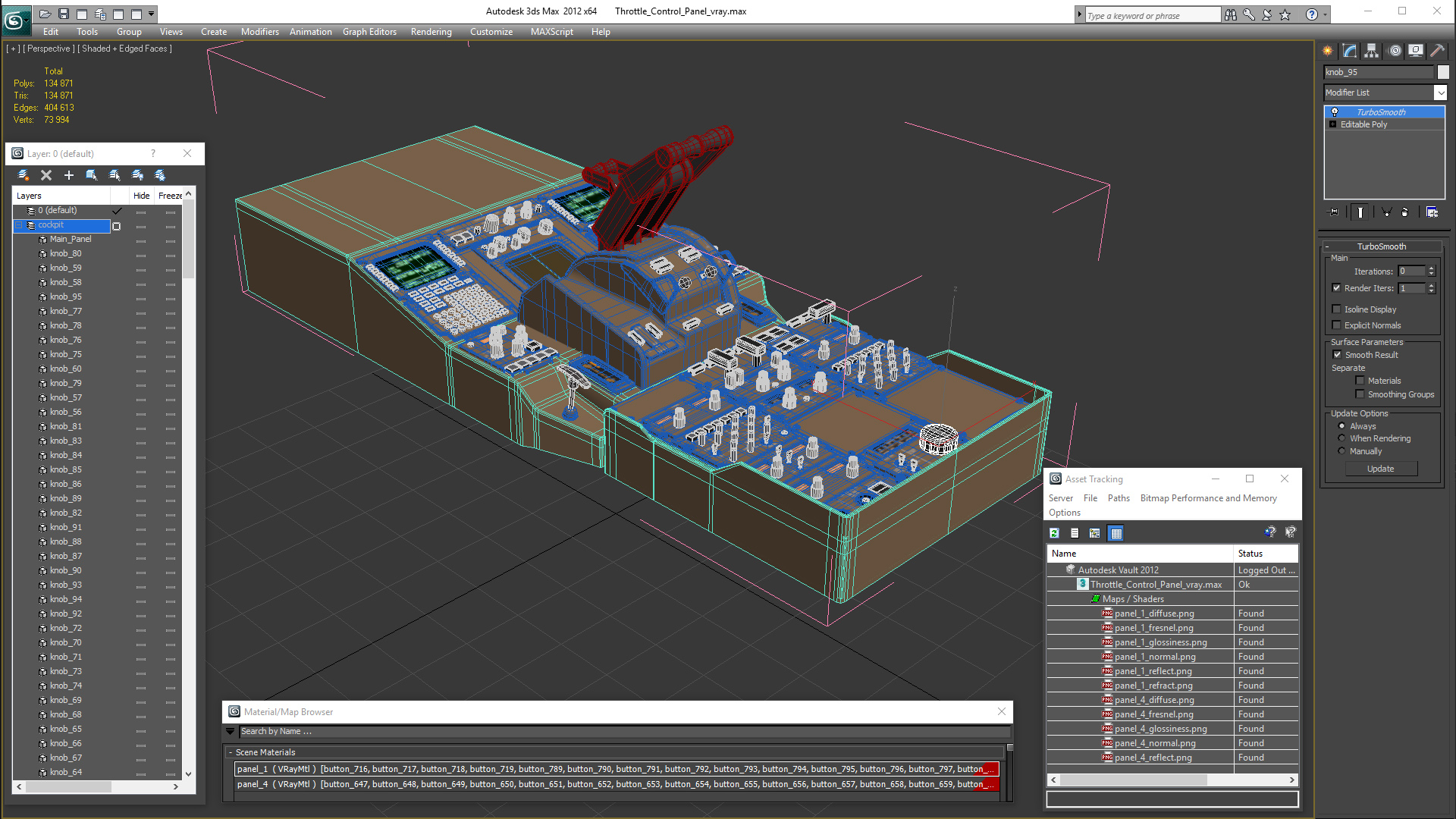Increase Iterations spinner value
The width and height of the screenshot is (1456, 819).
(x=1432, y=268)
